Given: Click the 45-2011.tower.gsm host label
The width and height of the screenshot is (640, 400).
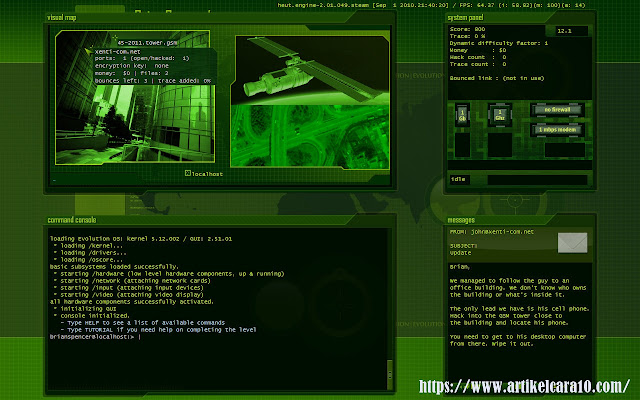Looking at the screenshot, I should point(147,42).
